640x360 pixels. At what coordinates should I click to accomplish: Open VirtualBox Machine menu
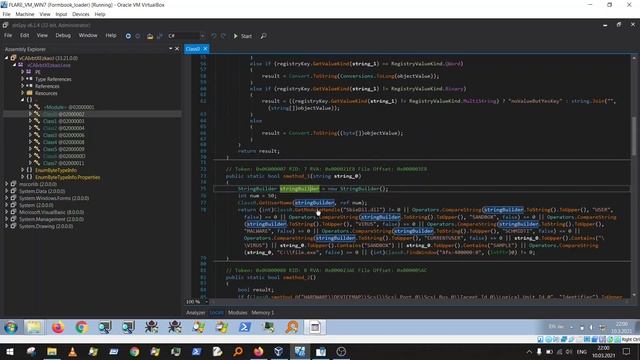(x=25, y=14)
